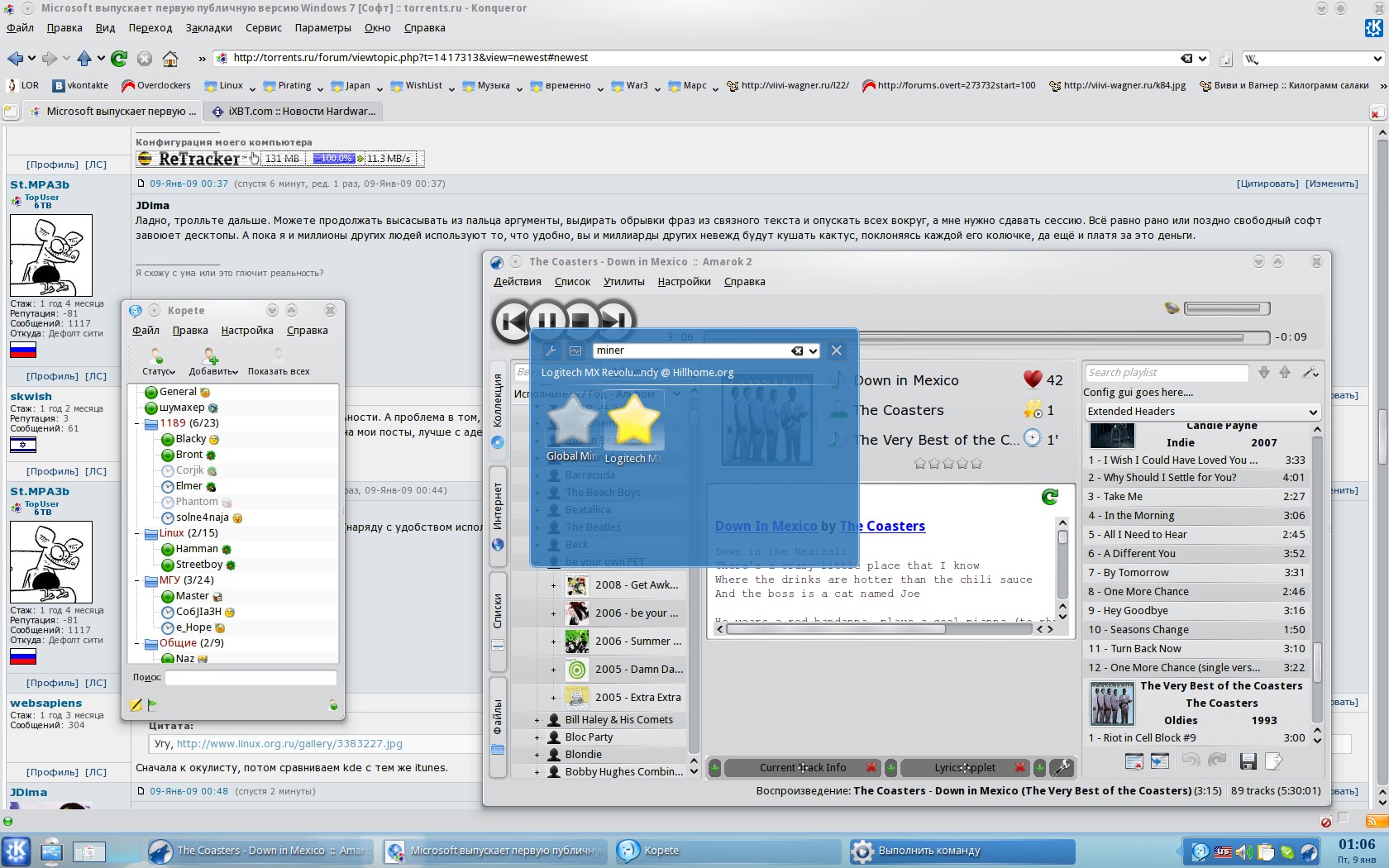The image size is (1389, 868).
Task: Click Добавить contact button in Kopete
Action: point(212,362)
